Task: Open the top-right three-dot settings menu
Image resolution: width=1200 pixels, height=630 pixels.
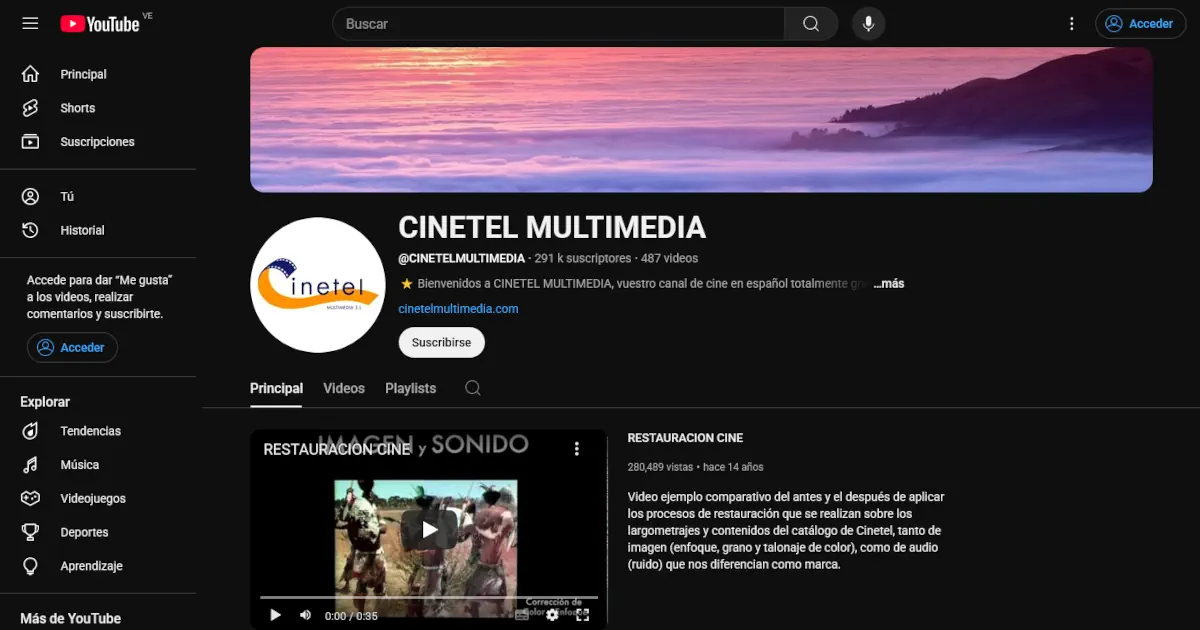Action: pyautogui.click(x=1072, y=24)
